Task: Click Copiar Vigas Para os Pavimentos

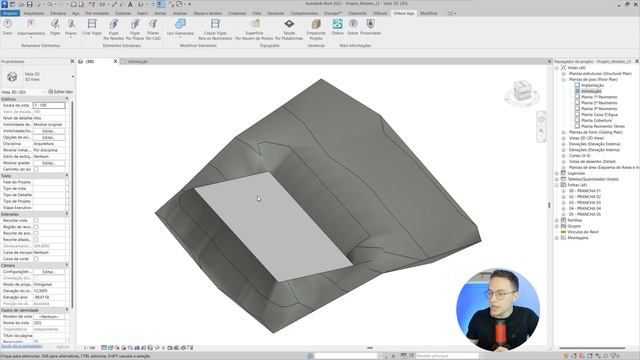Action: pyautogui.click(x=215, y=29)
